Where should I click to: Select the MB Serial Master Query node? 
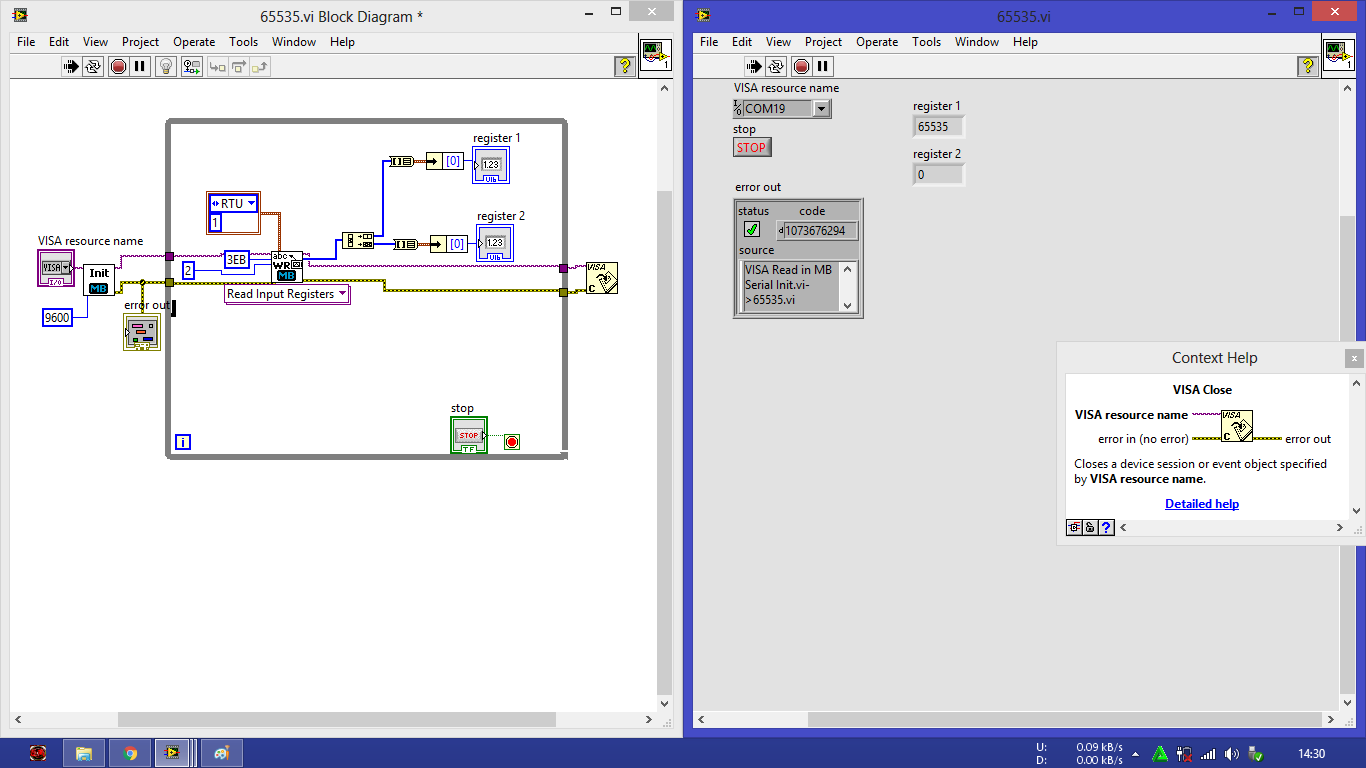point(287,267)
